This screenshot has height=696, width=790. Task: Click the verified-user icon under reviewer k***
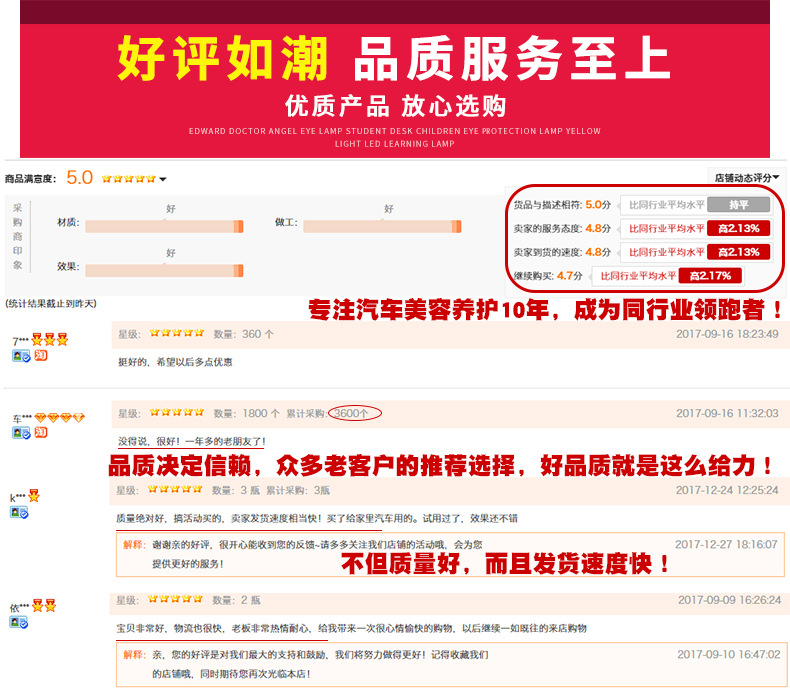tap(19, 513)
